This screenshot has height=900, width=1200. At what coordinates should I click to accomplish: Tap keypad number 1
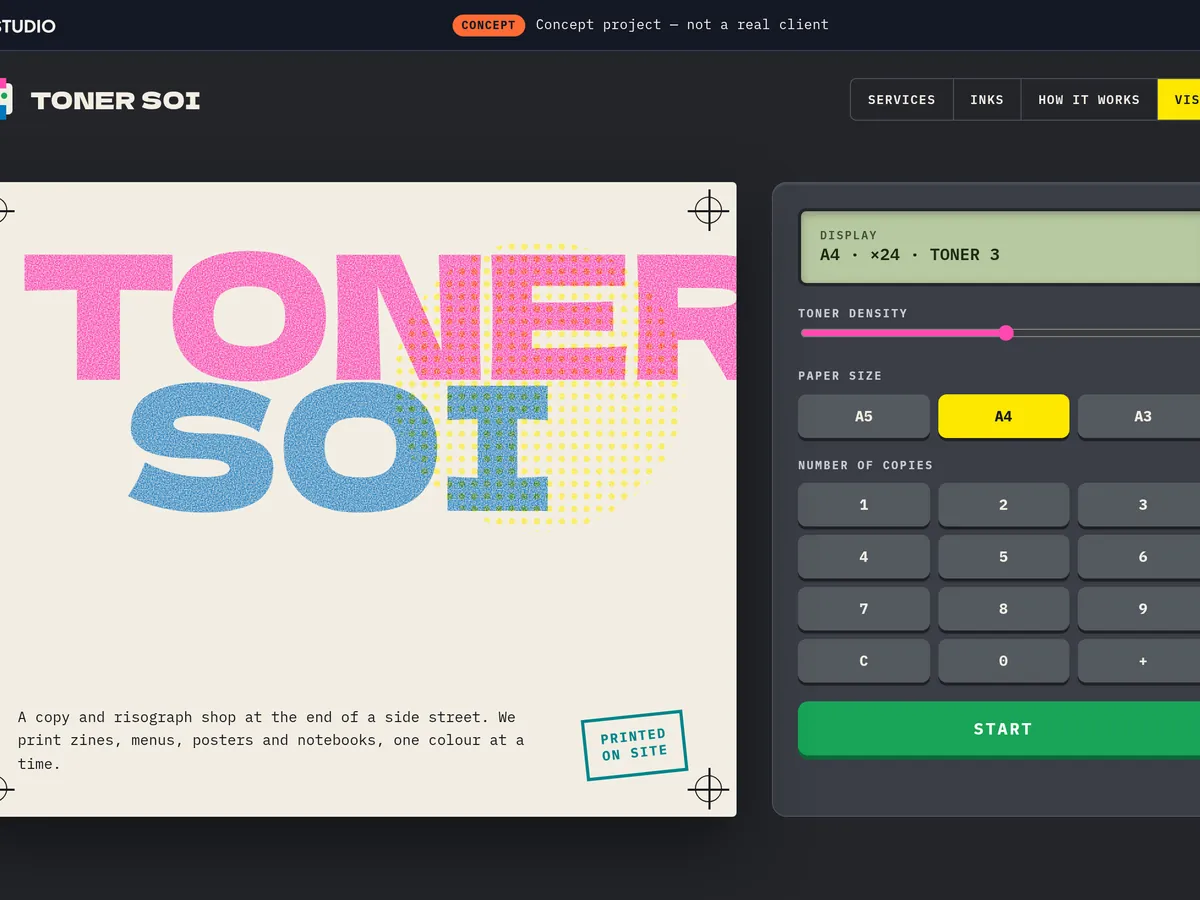tap(864, 505)
